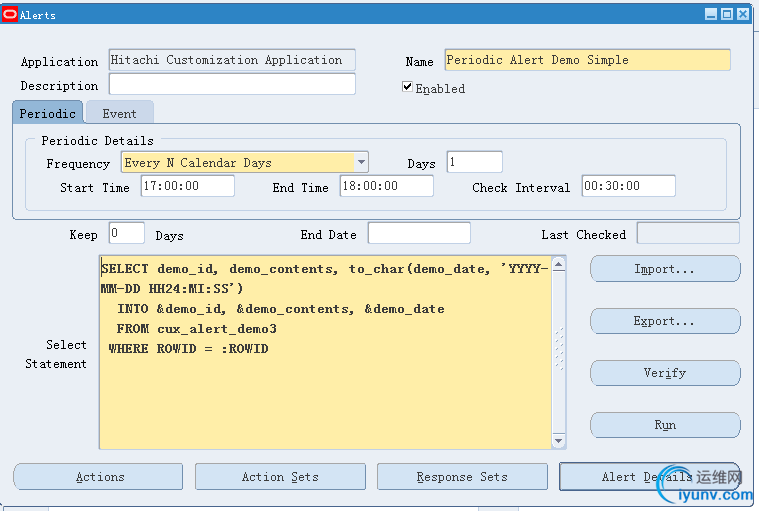Click the Start Time field
This screenshot has width=759, height=511.
[x=187, y=186]
